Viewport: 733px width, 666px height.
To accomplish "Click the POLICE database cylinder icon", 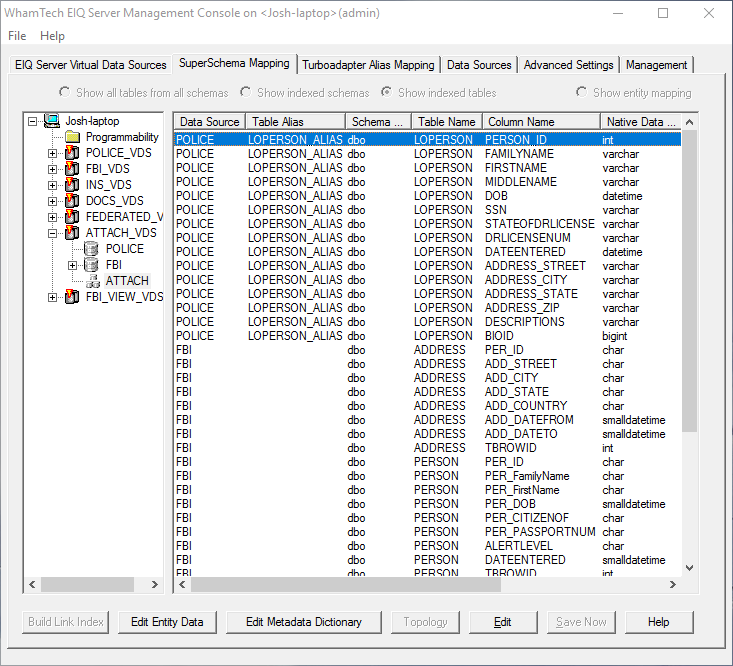I will 91,249.
